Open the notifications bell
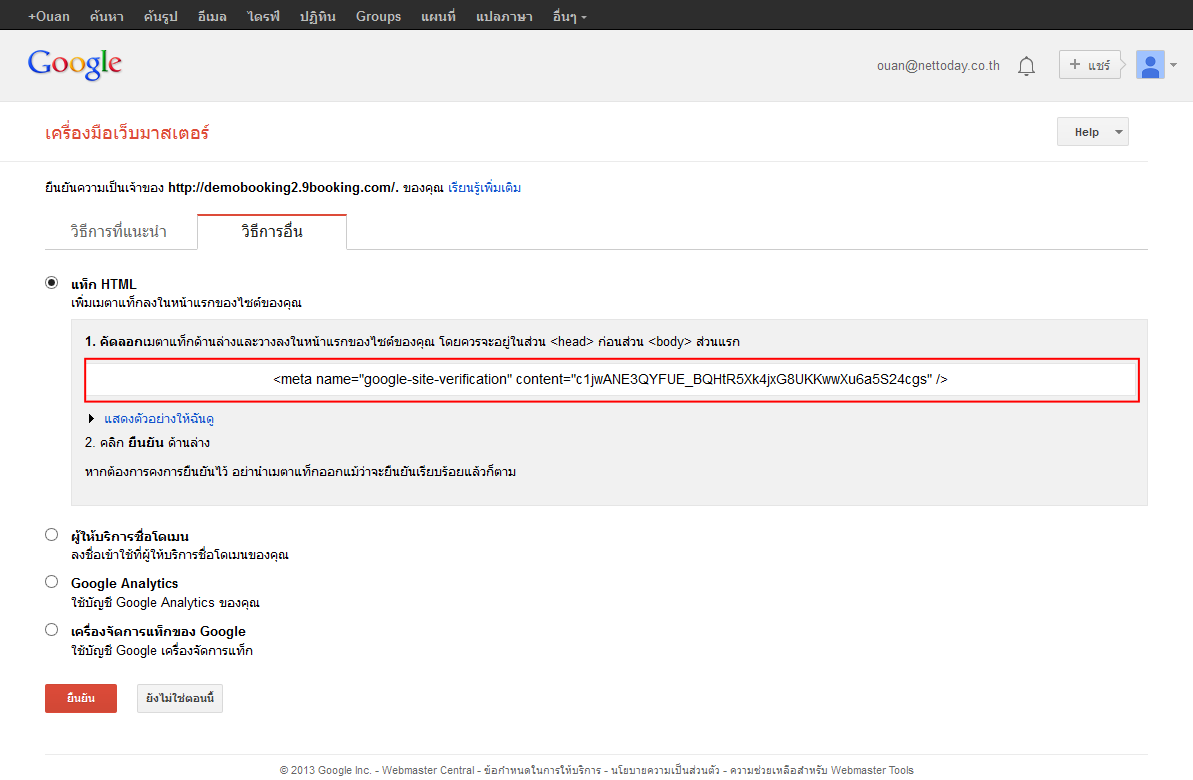1193x780 pixels. (1026, 66)
